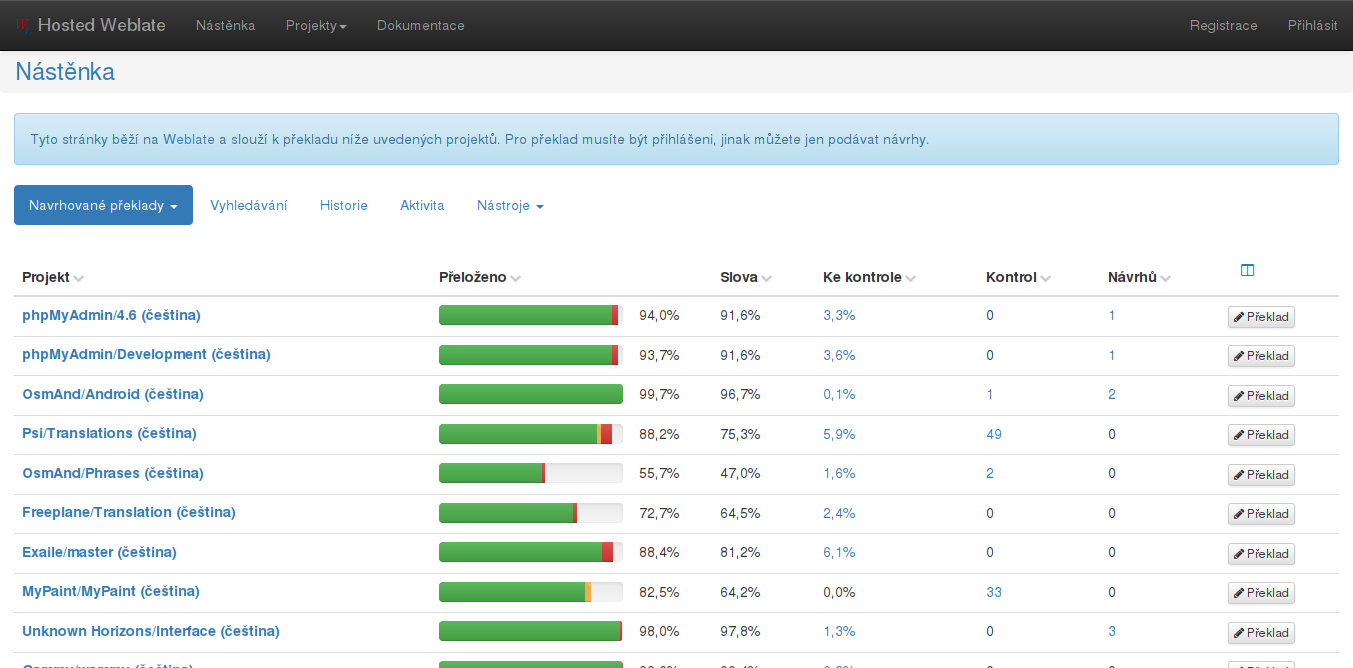Open the Projekty menu in navbar
Image resolution: width=1353 pixels, height=668 pixels.
pos(316,25)
